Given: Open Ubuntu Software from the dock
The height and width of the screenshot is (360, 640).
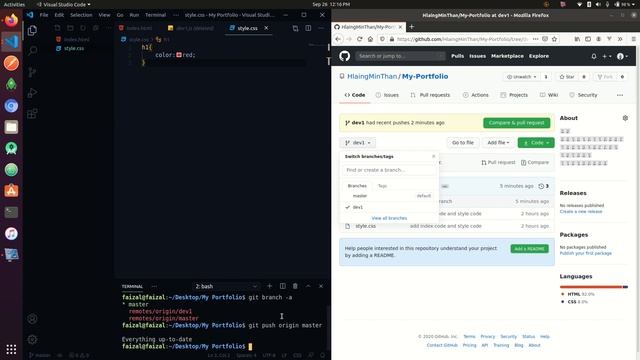Looking at the screenshot, I should point(11,191).
